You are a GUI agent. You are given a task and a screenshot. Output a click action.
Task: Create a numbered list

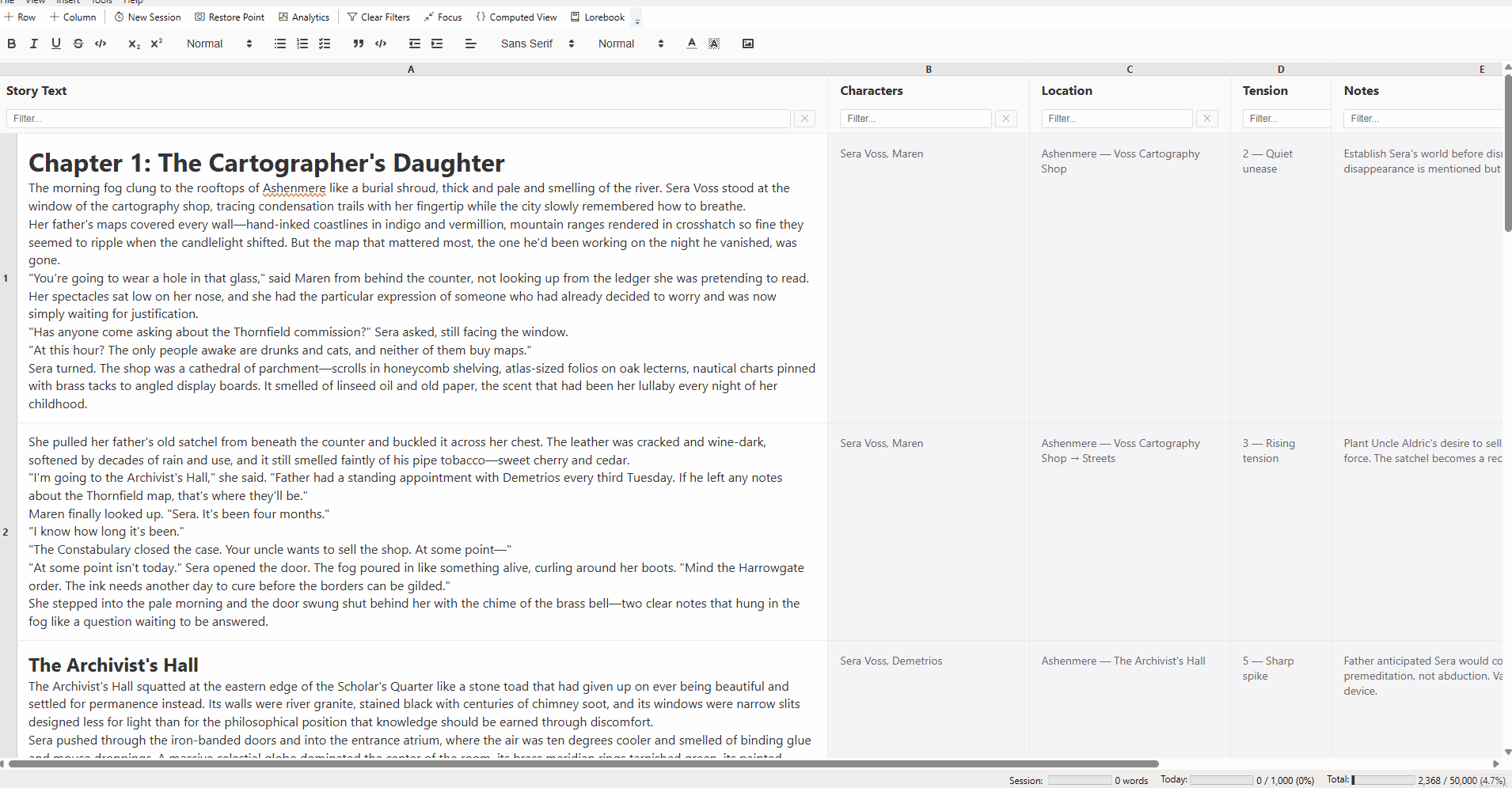pos(302,44)
